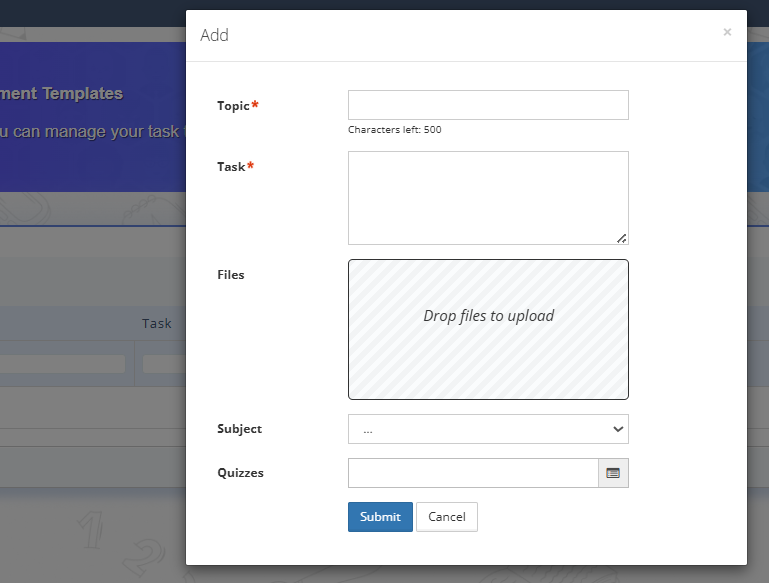Click the Add dialog title

pos(214,35)
